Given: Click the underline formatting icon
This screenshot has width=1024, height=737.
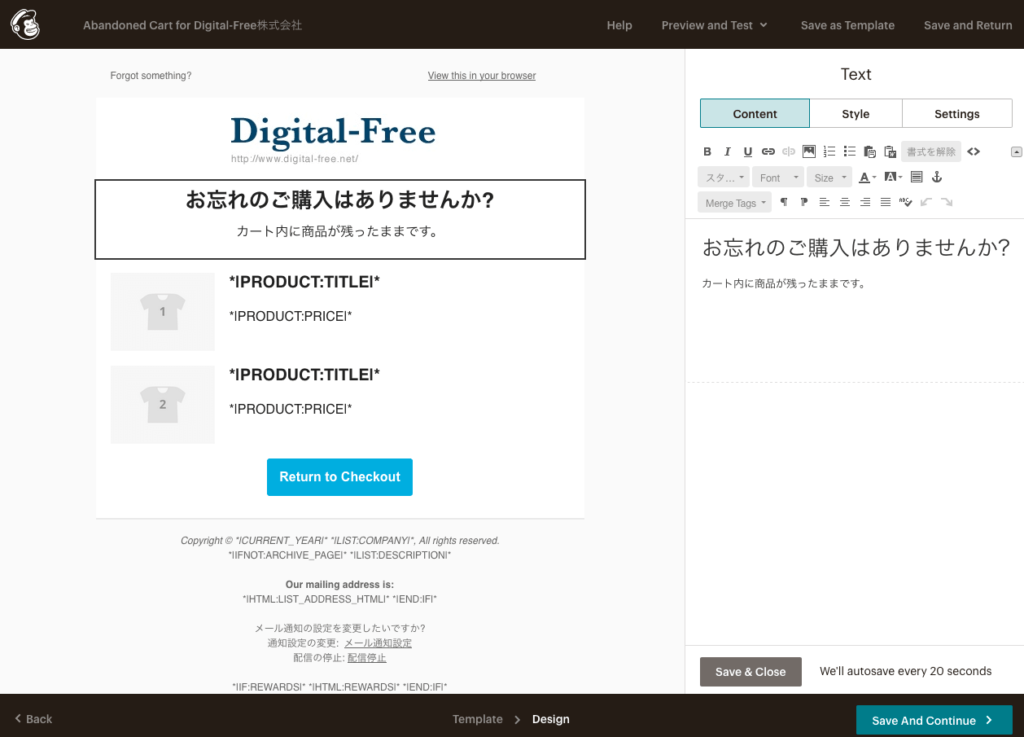Looking at the screenshot, I should (747, 152).
